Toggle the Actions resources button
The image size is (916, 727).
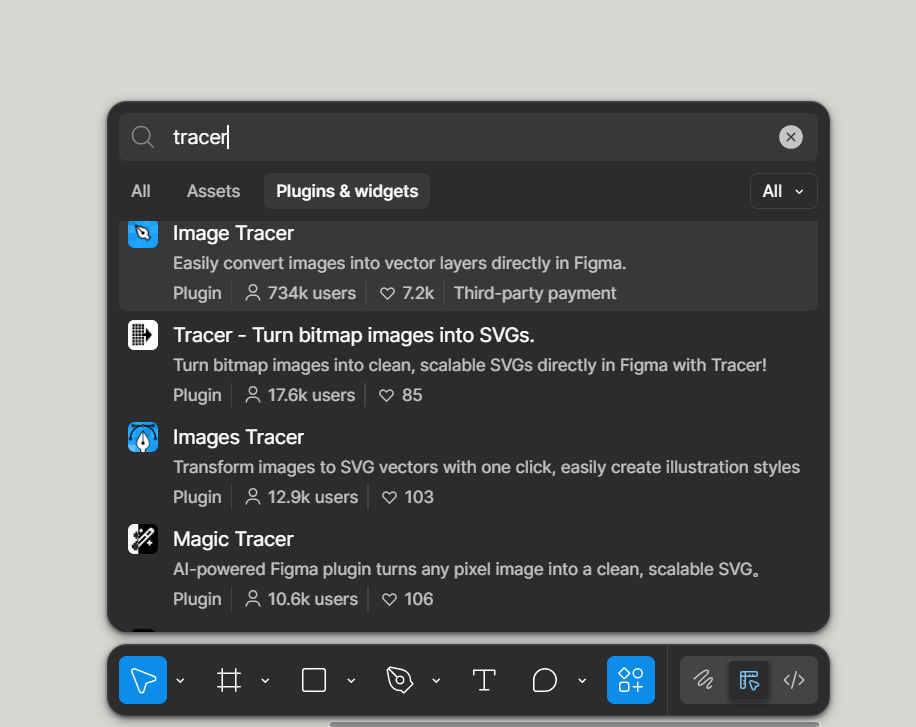(631, 680)
